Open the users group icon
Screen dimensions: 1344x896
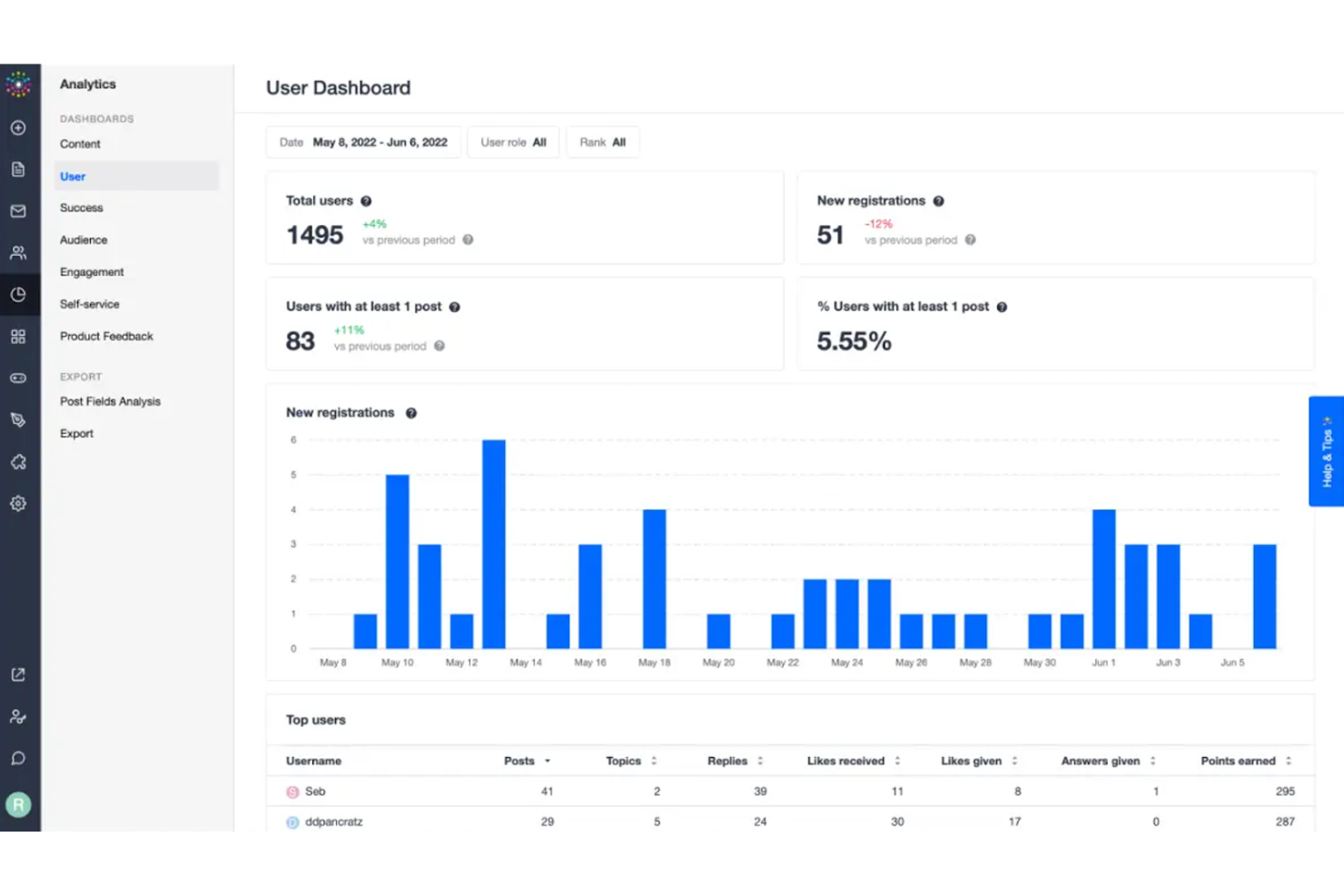pyautogui.click(x=18, y=253)
